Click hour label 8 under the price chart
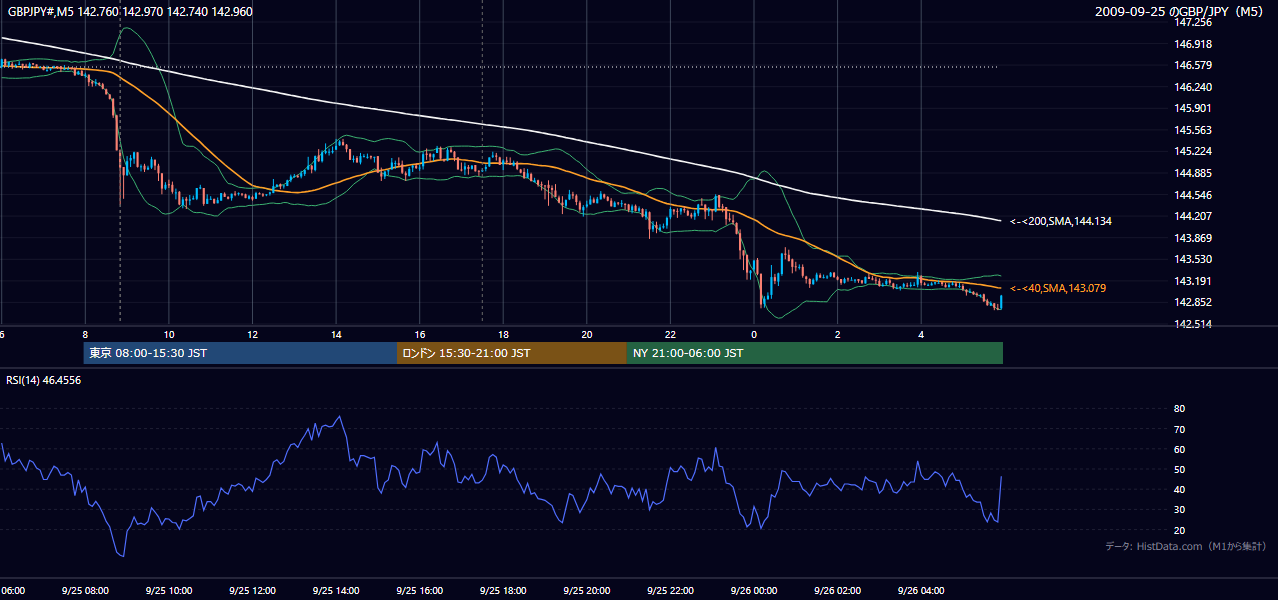The height and width of the screenshot is (600, 1278). click(85, 334)
